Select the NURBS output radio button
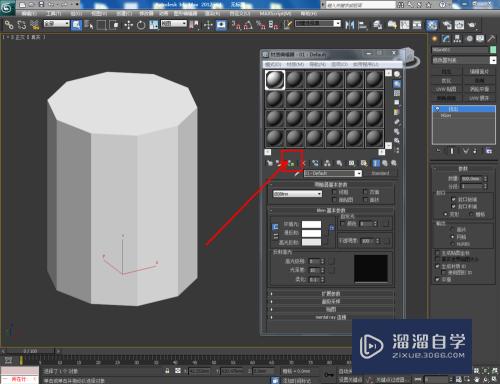Viewport: 500px width, 384px height. point(453,244)
